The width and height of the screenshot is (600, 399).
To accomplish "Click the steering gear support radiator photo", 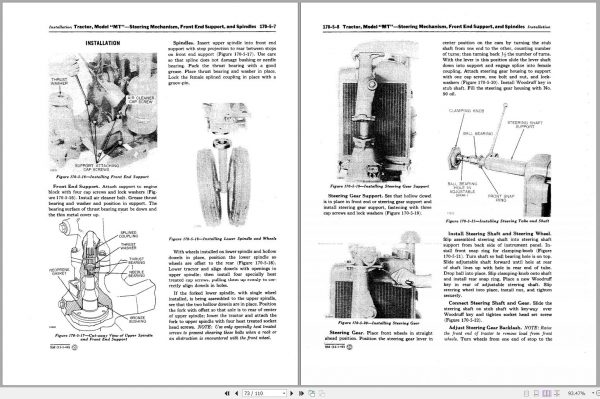I will (x=378, y=111).
